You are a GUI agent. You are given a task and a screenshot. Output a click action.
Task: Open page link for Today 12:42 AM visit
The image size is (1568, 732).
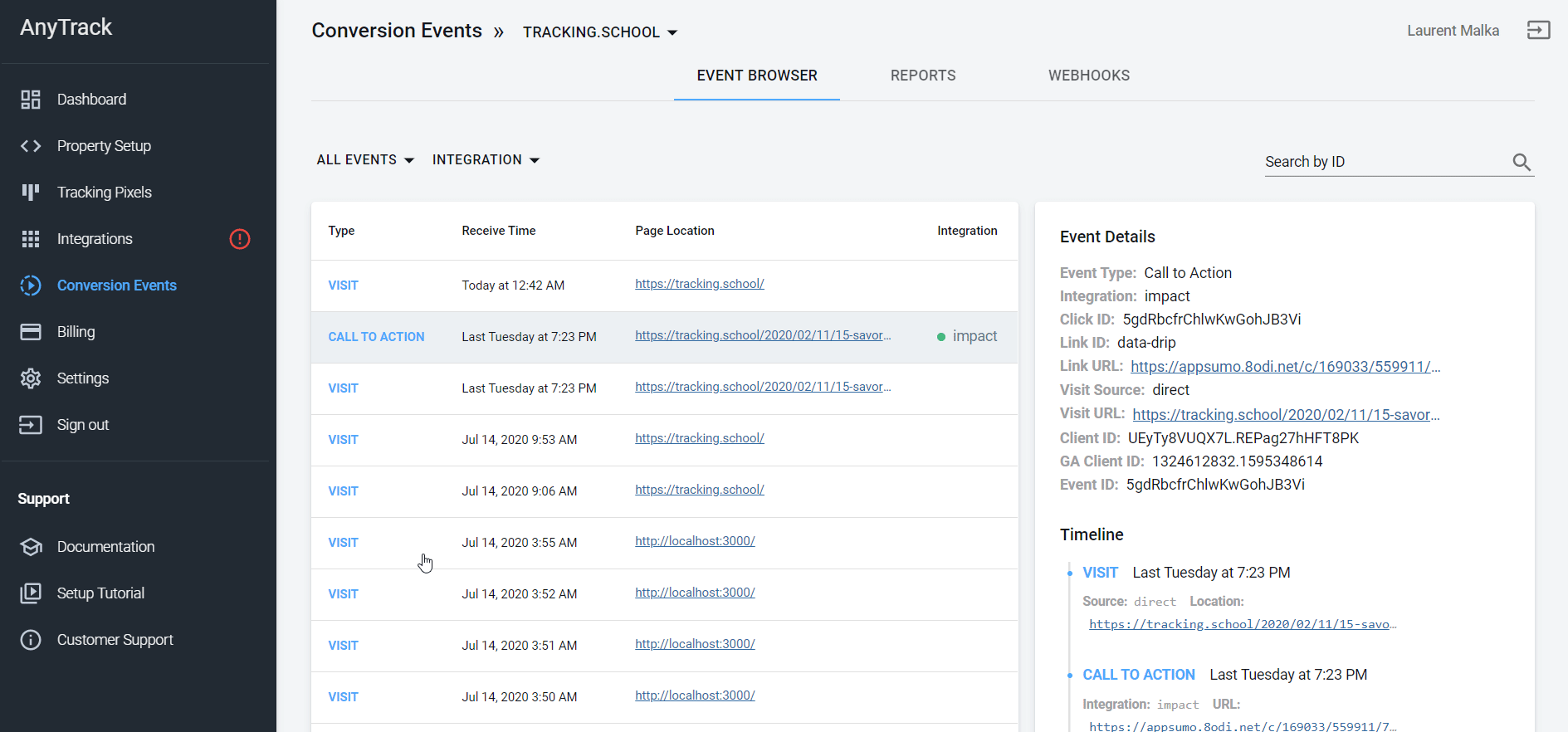coord(699,284)
